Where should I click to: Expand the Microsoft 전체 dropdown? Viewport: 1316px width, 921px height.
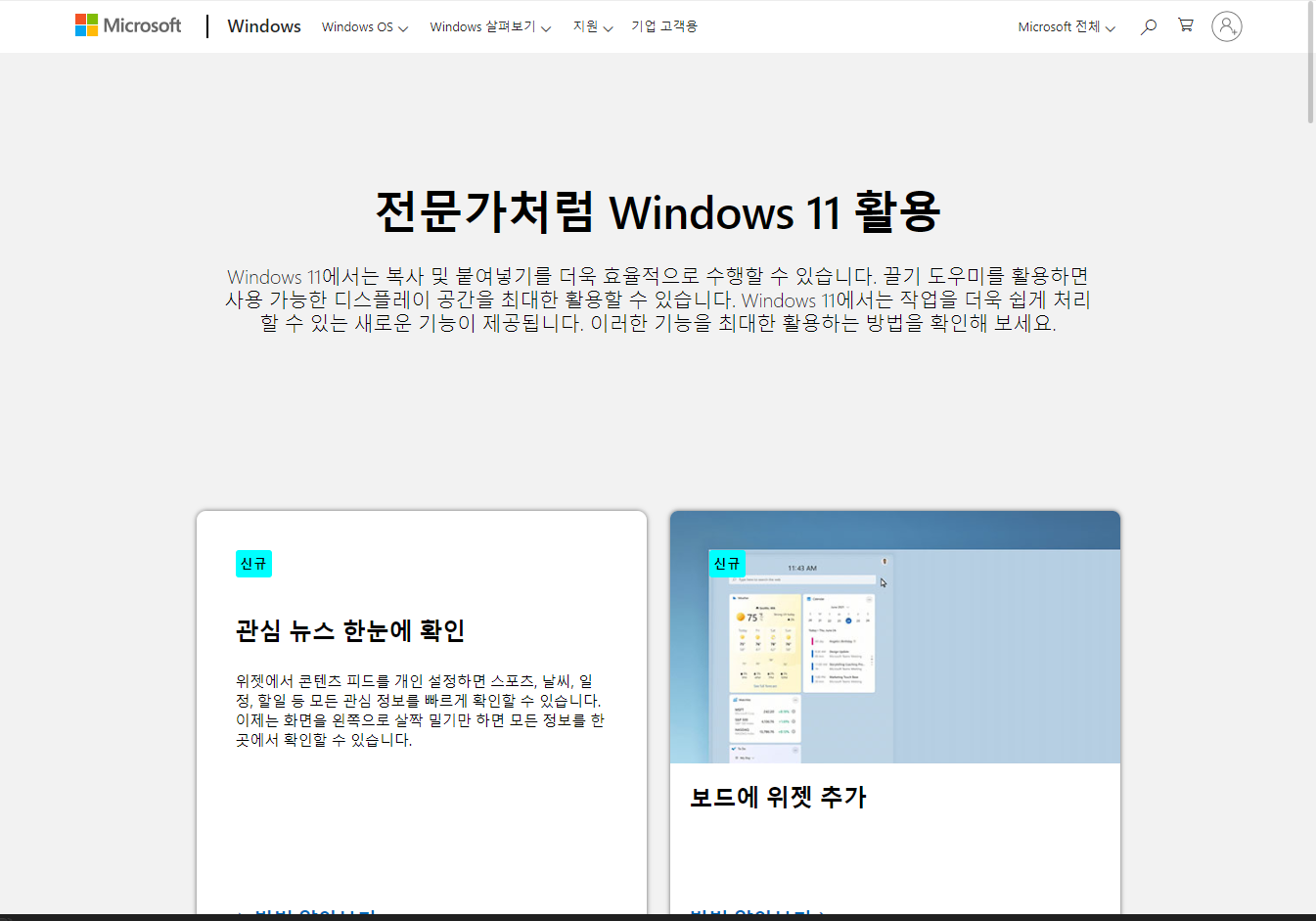click(1066, 27)
